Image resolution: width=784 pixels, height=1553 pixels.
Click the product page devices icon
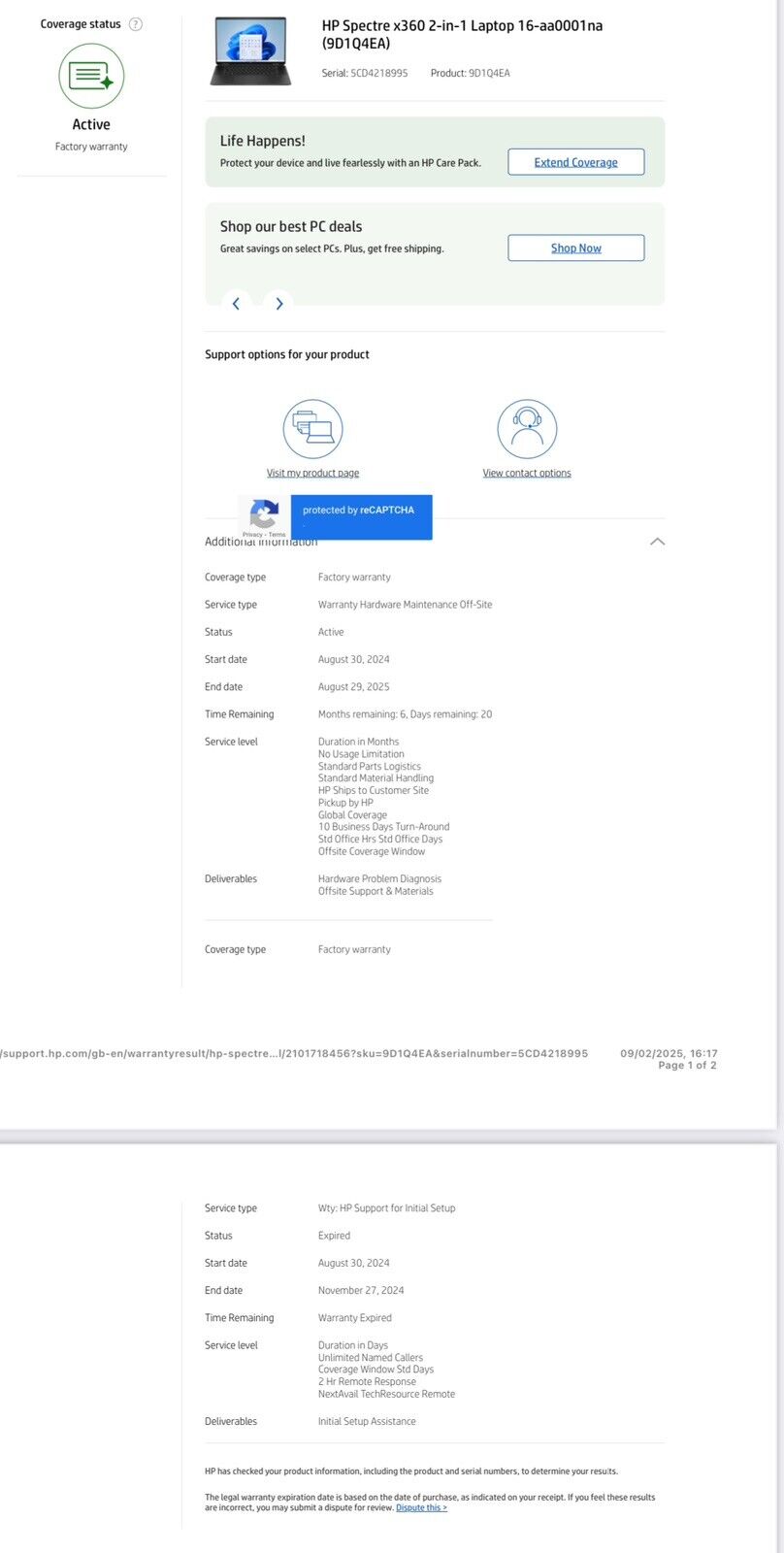click(x=313, y=429)
